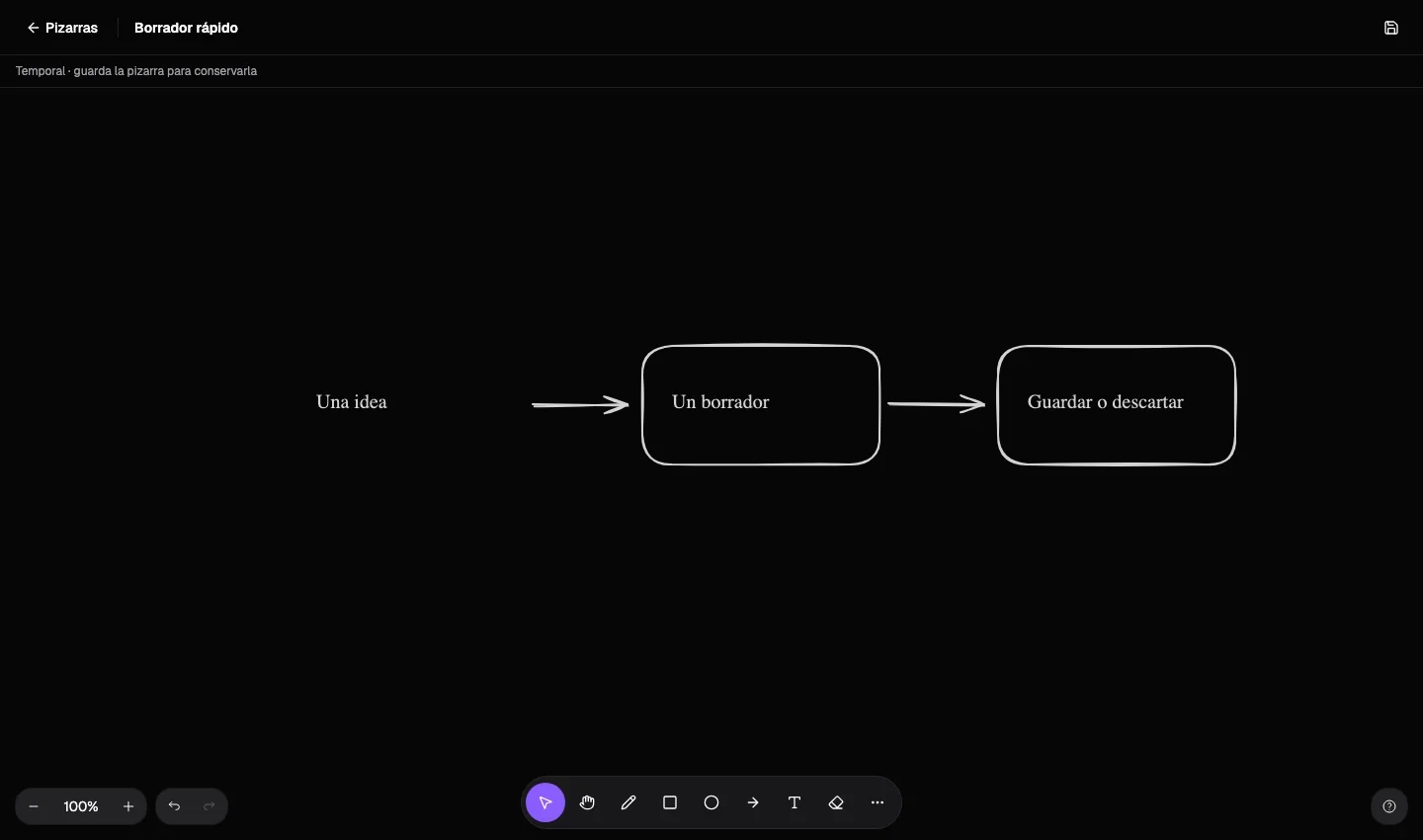
Task: Click the board title Borrador rápido
Action: point(186,28)
